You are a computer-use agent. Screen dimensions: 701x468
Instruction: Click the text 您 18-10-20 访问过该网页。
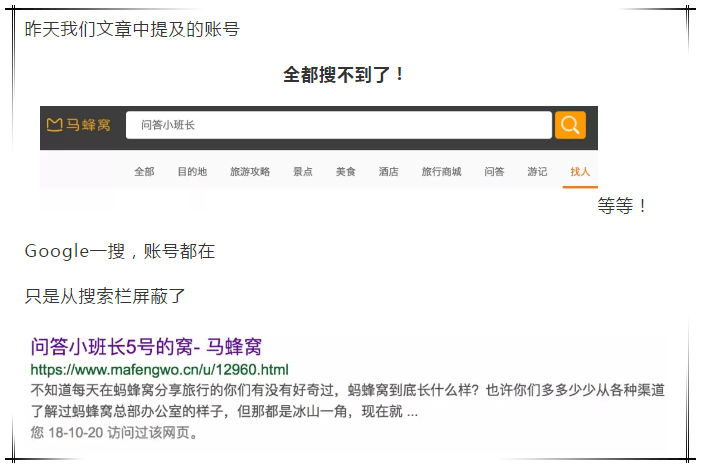114,433
